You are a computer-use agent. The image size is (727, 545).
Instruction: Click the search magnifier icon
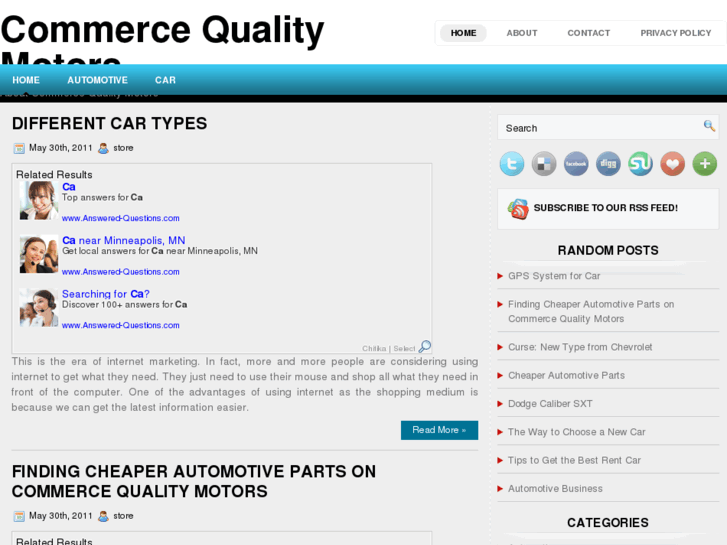(709, 125)
